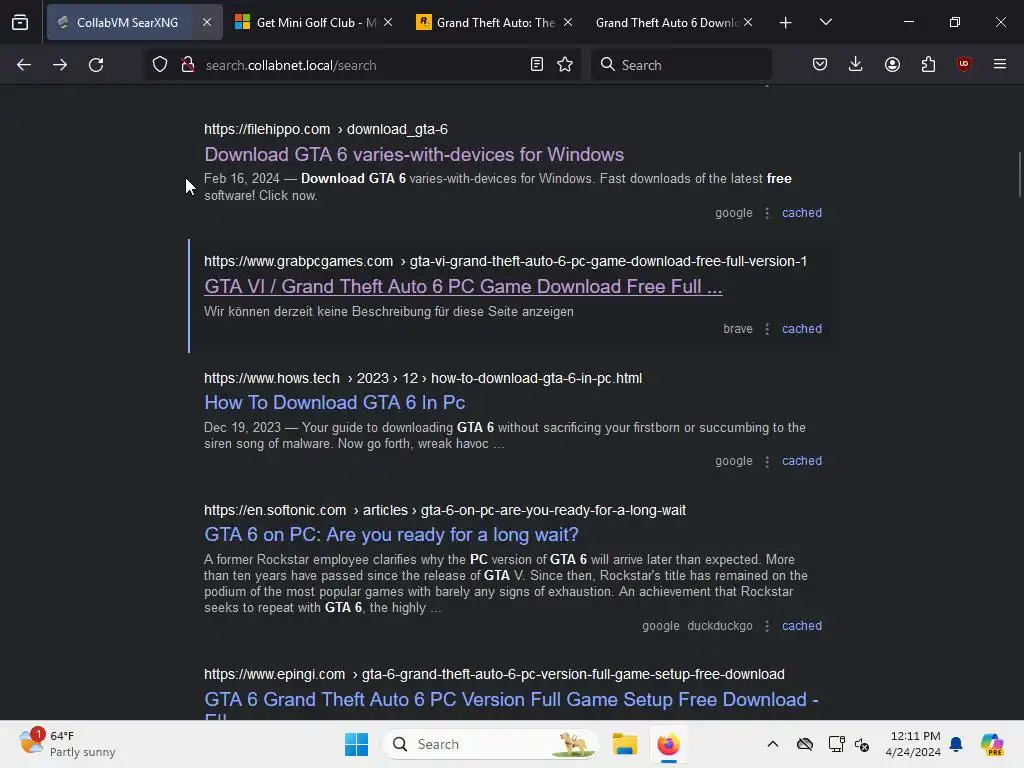1024x768 pixels.
Task: Go forward to next page
Action: tap(60, 65)
